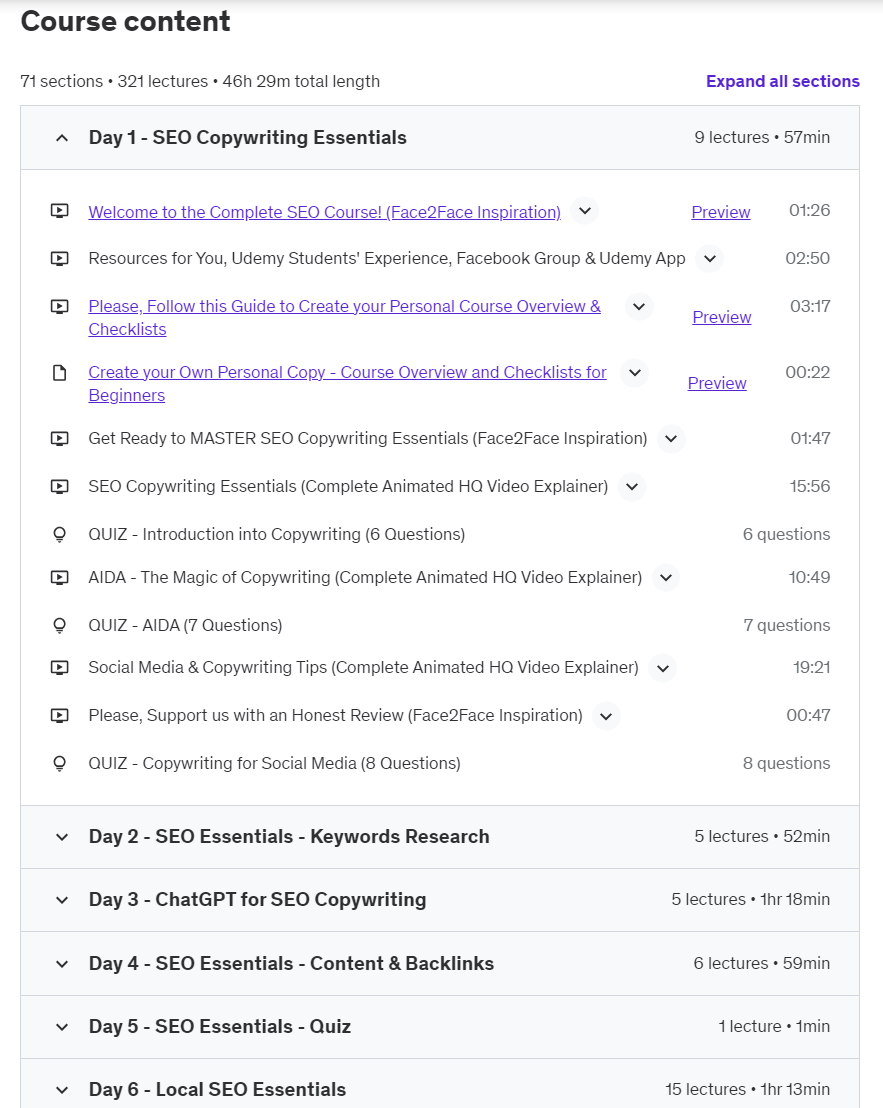The height and width of the screenshot is (1108, 883).
Task: Click video icon beside Social Media & Copywriting Tips
Action: (x=60, y=668)
